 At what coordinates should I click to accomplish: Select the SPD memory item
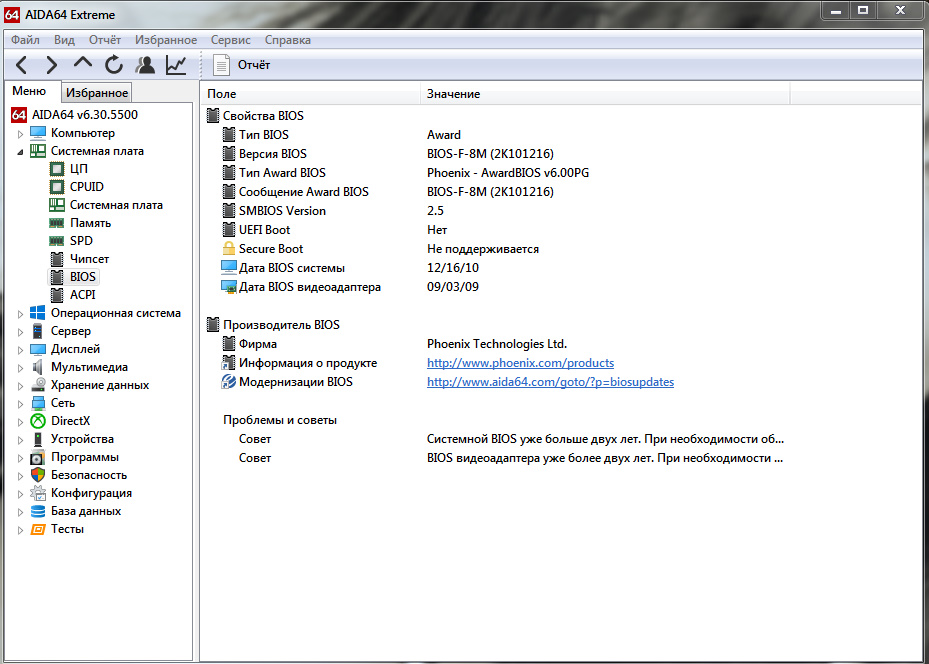tap(80, 241)
